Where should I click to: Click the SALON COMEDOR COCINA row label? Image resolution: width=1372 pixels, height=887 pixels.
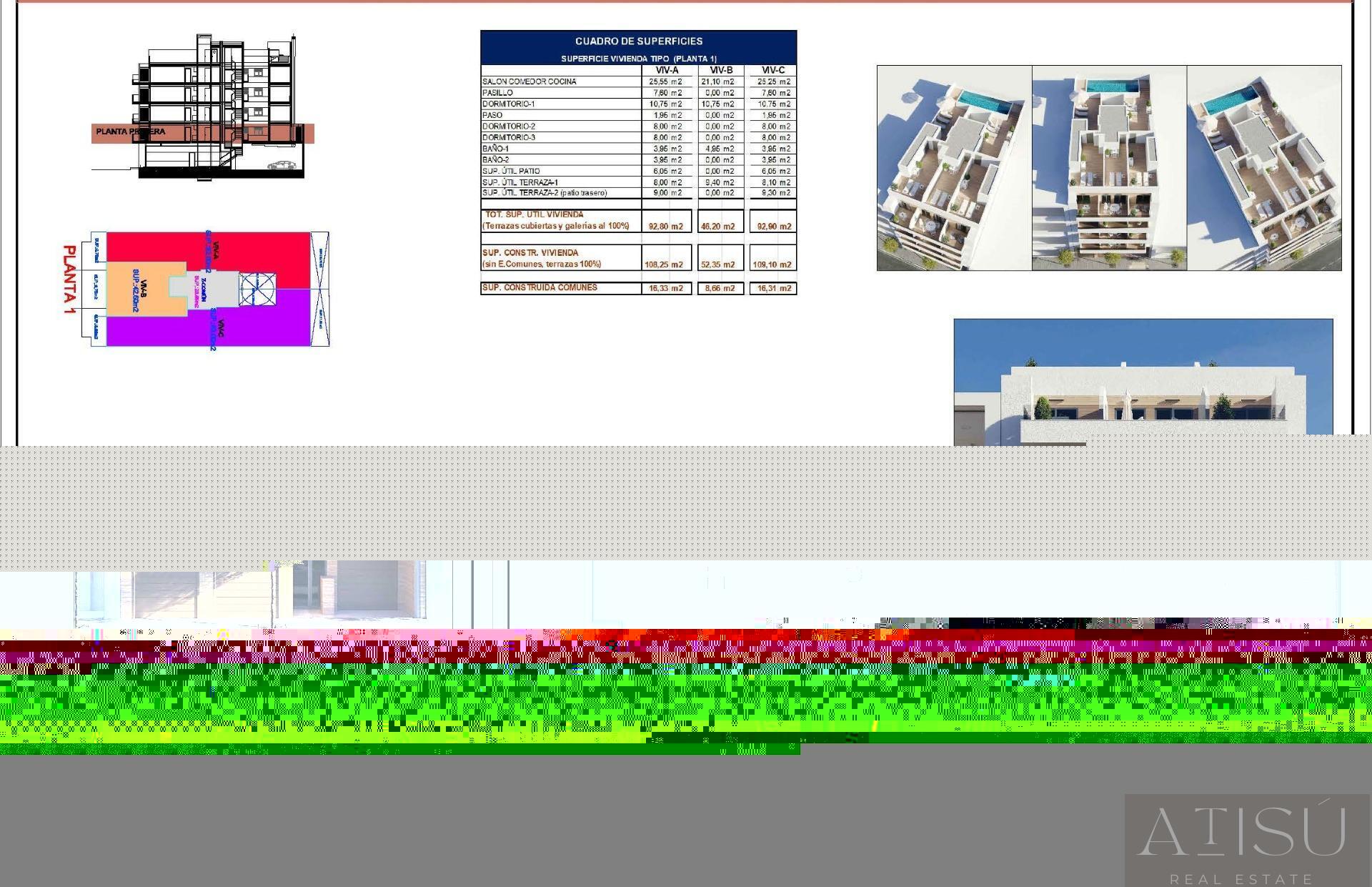coord(530,81)
